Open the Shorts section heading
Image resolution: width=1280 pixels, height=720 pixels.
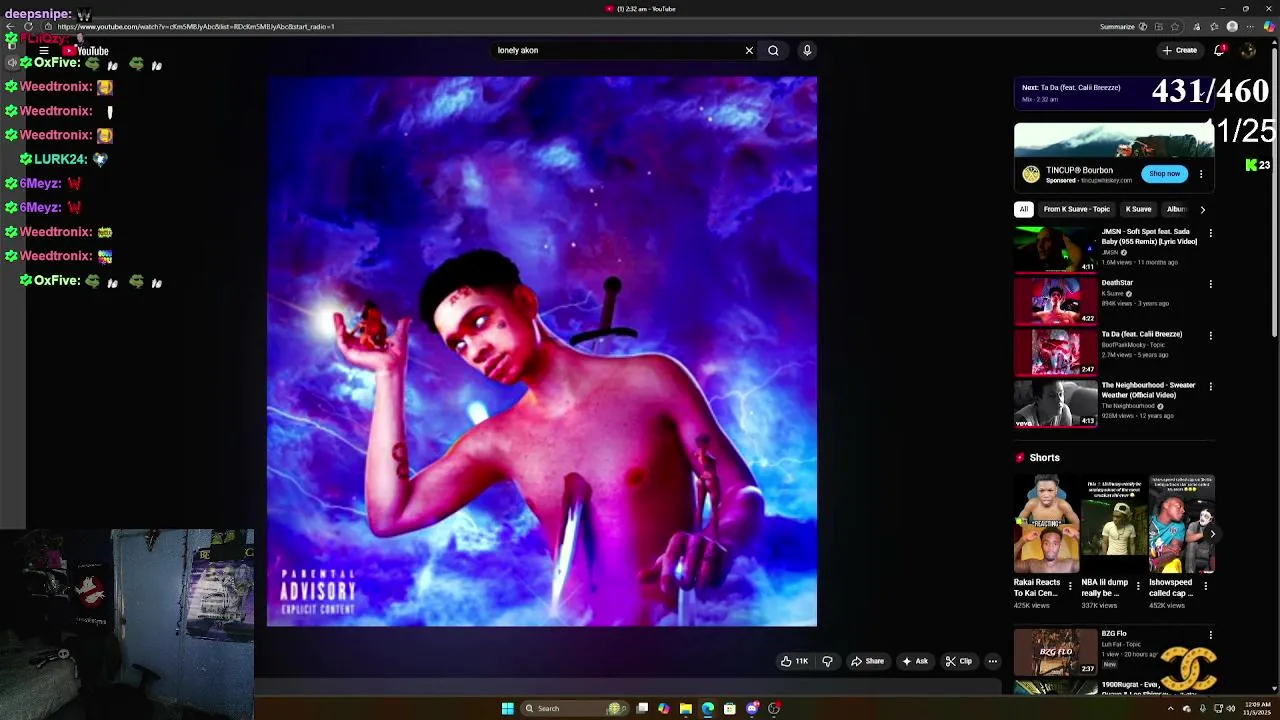pyautogui.click(x=1044, y=458)
